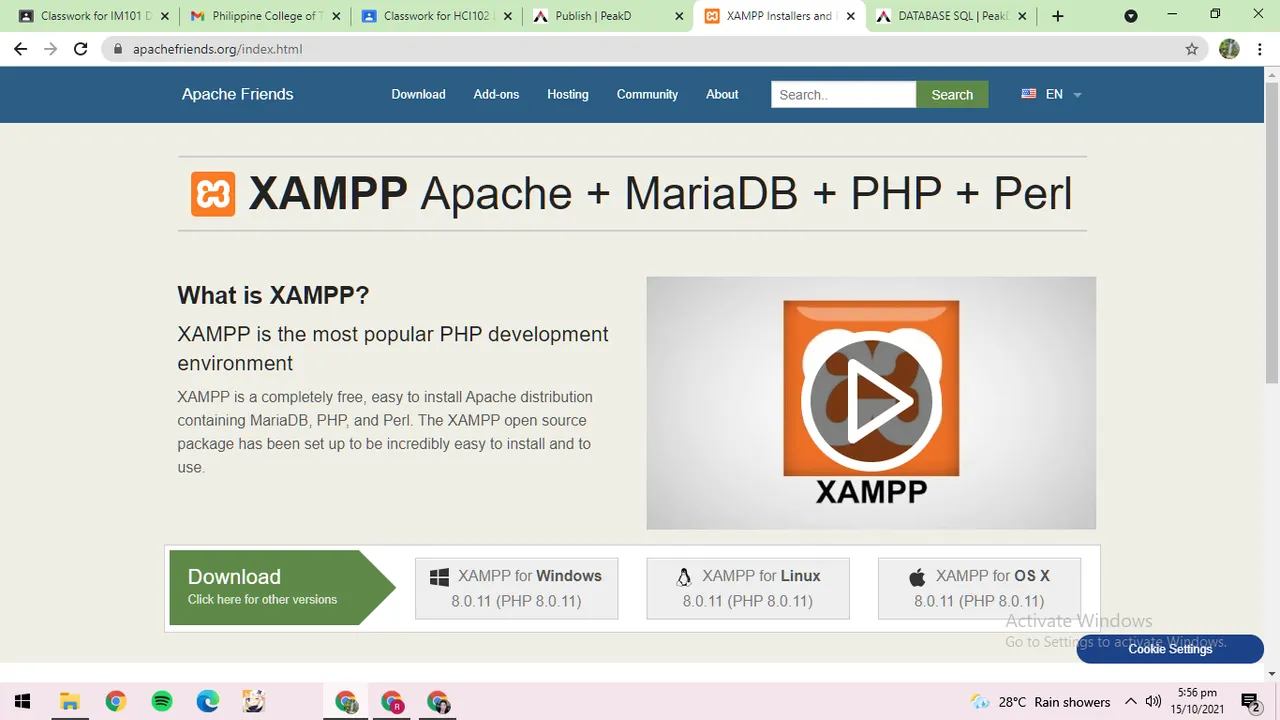Click the orange XAMPP logo beside heading

(213, 194)
